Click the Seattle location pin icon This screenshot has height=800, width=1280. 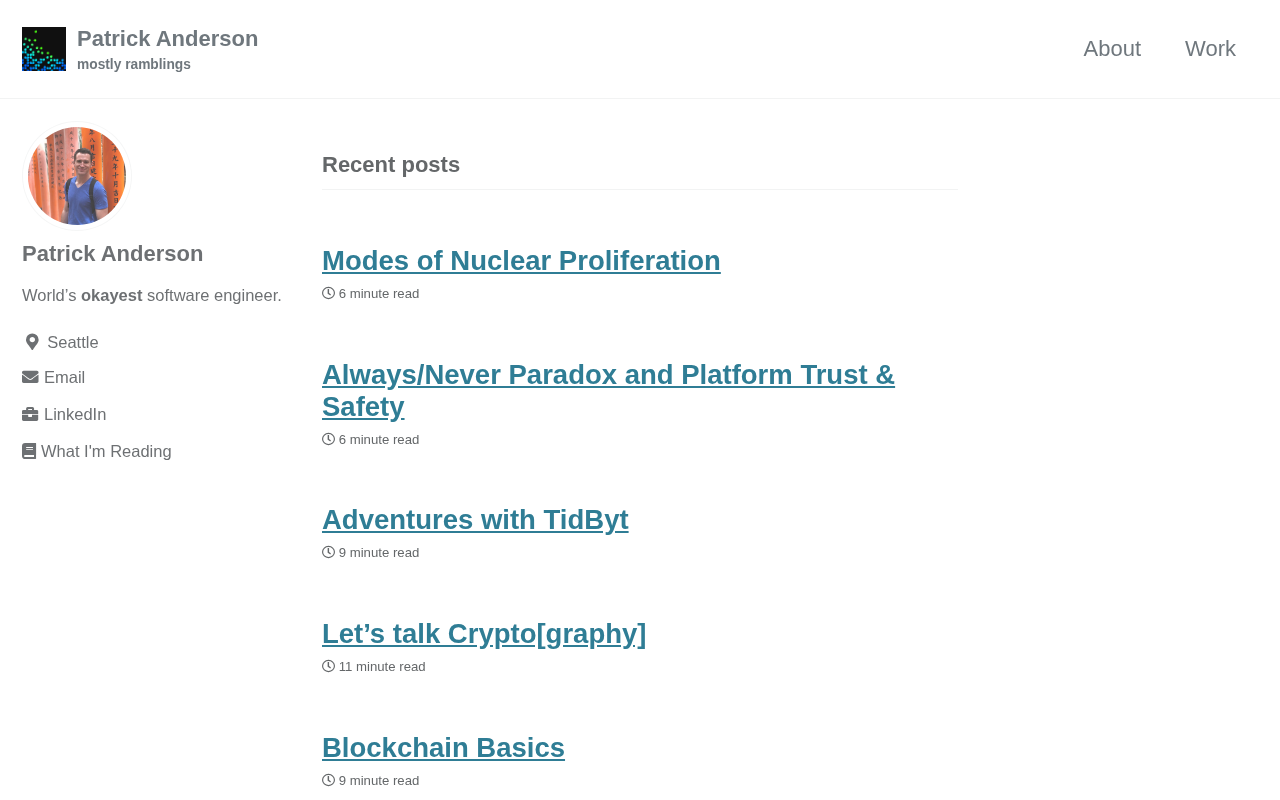point(32,342)
